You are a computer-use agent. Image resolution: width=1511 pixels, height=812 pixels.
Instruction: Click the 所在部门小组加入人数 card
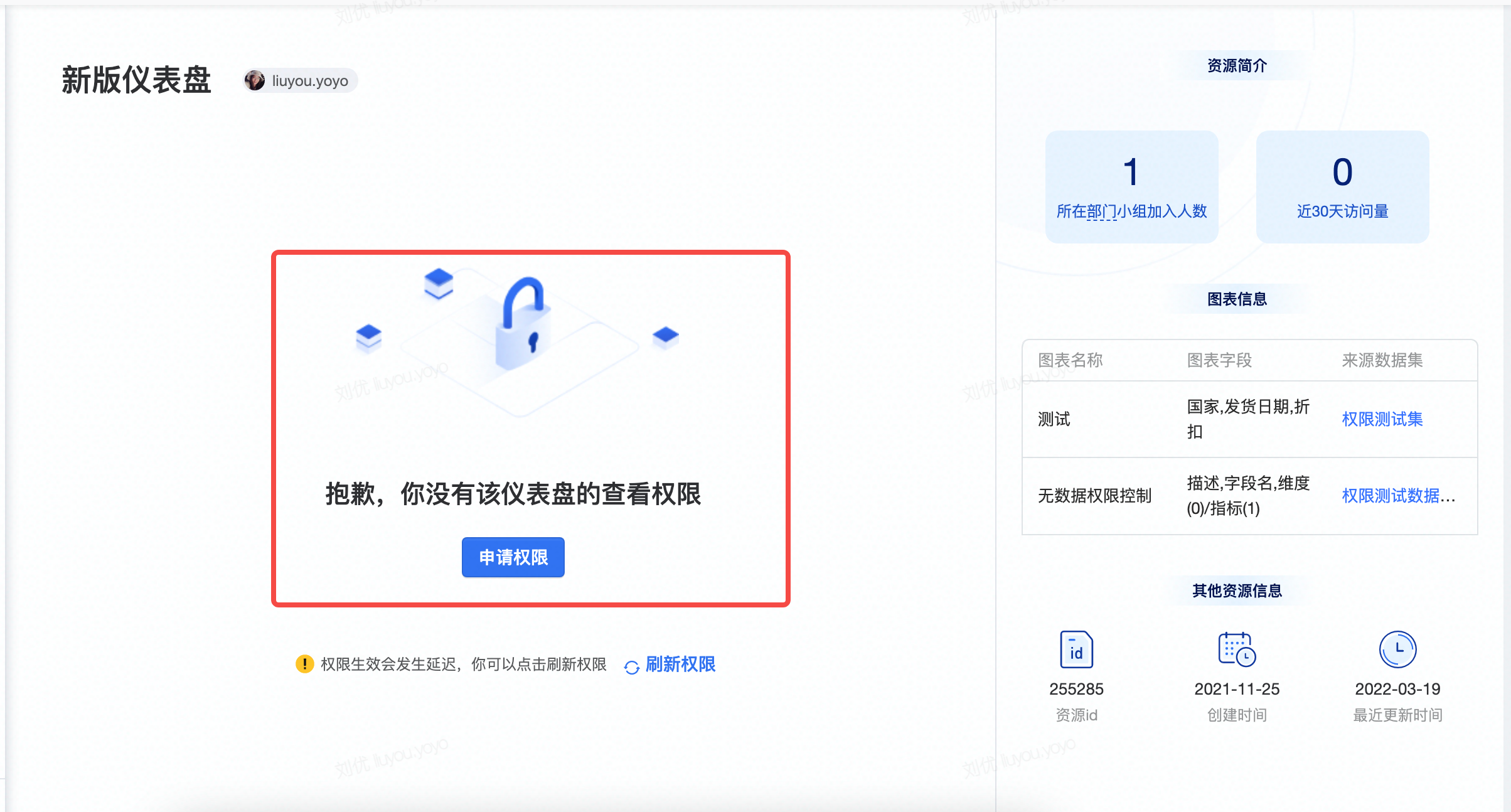(x=1131, y=187)
